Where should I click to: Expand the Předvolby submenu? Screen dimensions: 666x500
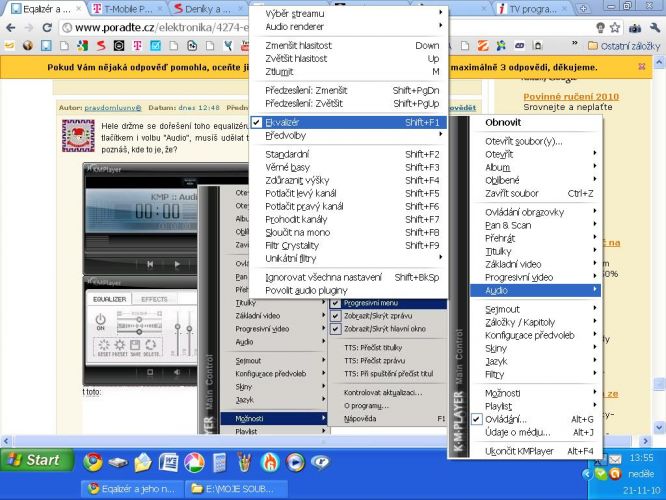tap(348, 136)
